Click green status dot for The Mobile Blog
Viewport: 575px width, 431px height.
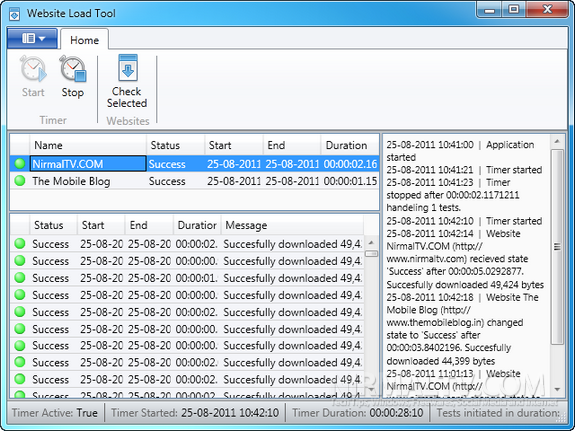point(20,180)
